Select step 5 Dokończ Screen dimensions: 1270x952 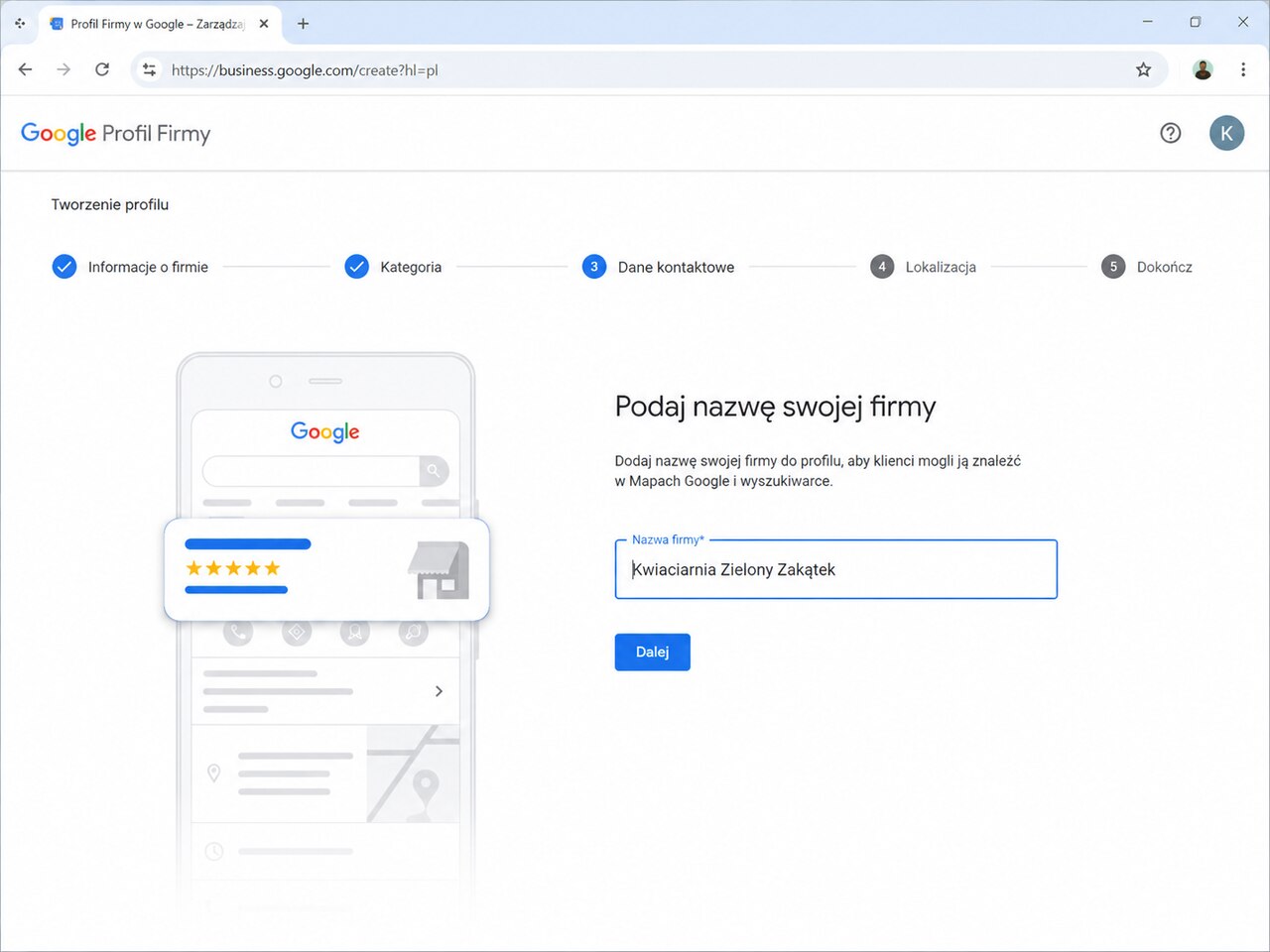[1147, 267]
